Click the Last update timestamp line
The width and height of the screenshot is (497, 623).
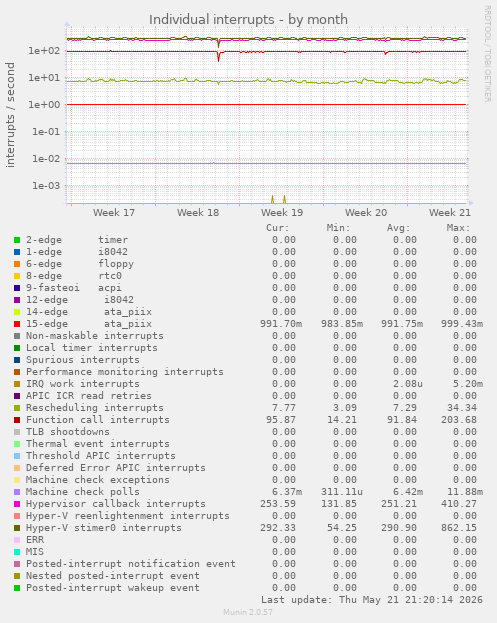tap(371, 600)
